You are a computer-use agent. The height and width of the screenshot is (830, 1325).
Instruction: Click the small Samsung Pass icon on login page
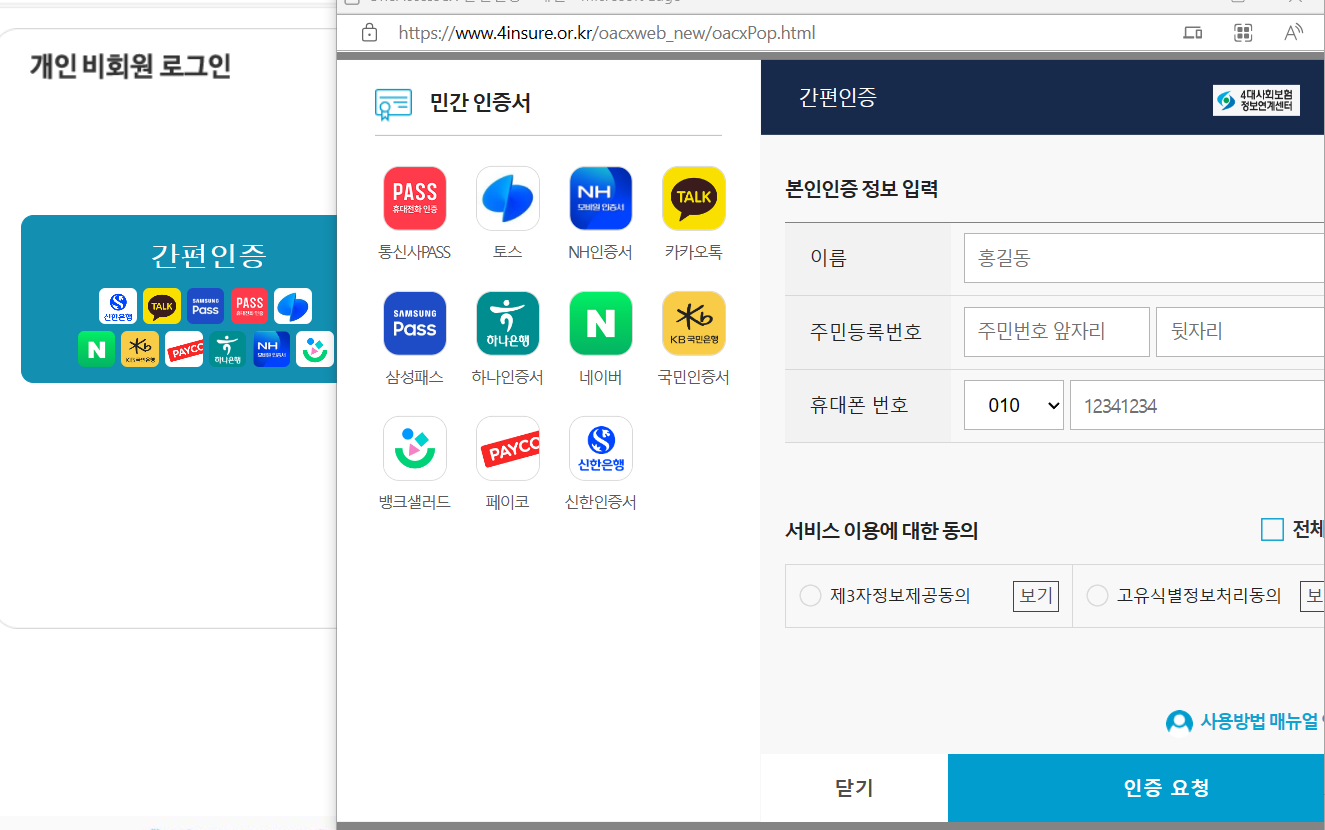(x=206, y=306)
